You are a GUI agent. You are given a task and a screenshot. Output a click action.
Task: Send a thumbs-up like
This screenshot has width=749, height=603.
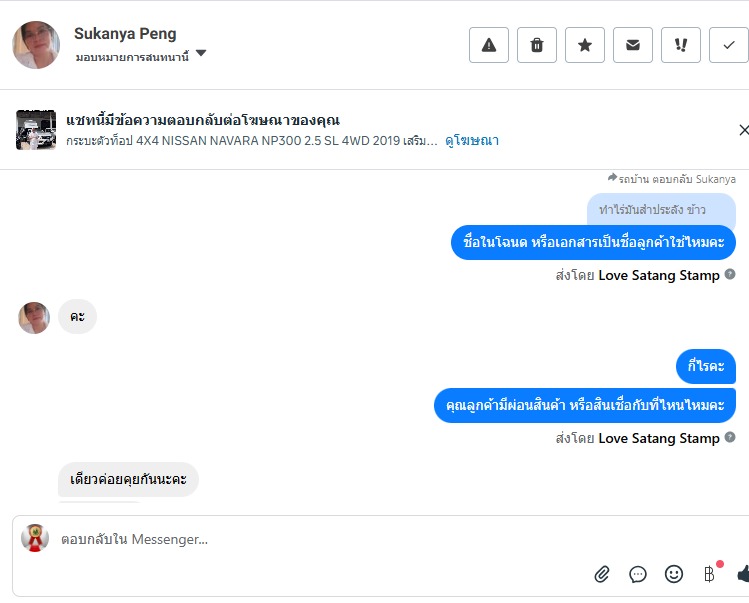742,574
